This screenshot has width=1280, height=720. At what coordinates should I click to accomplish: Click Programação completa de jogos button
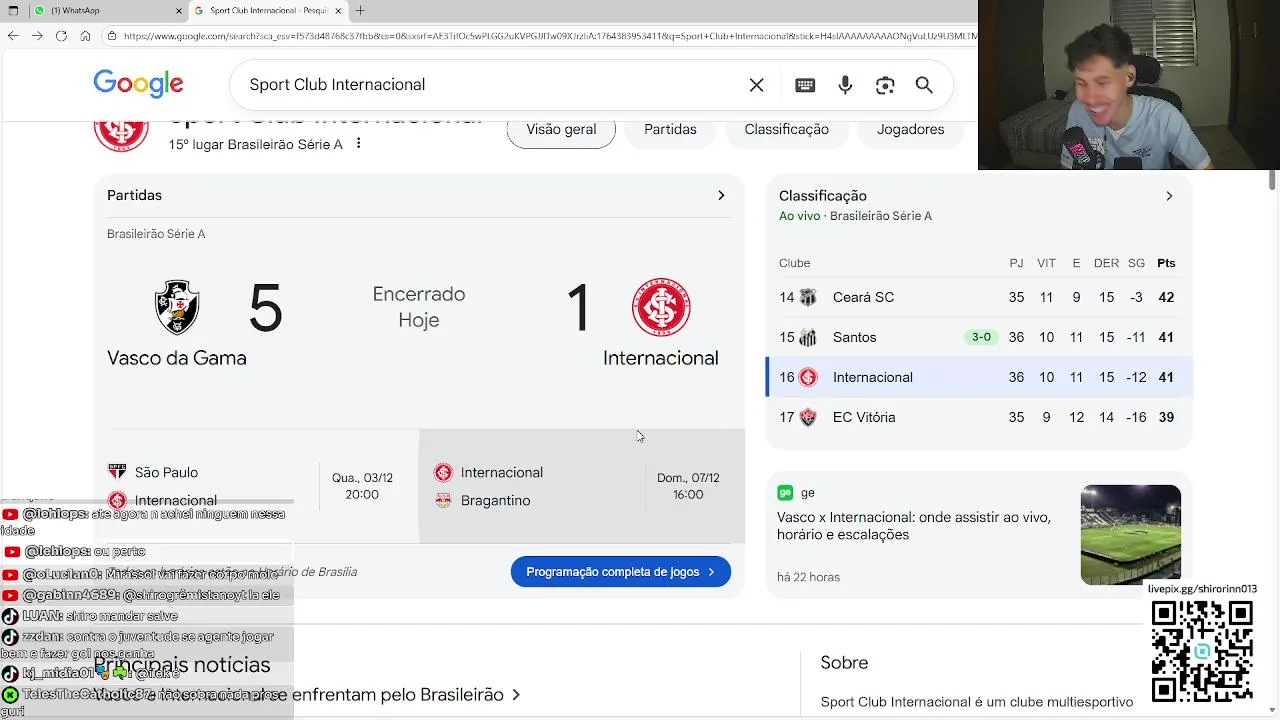click(x=621, y=572)
